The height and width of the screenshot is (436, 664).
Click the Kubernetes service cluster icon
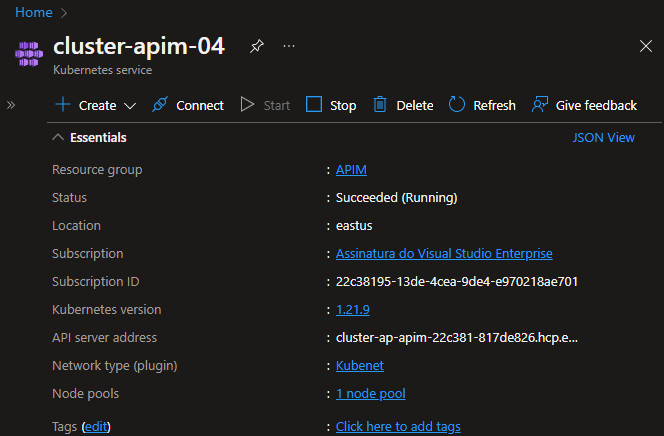(29, 54)
